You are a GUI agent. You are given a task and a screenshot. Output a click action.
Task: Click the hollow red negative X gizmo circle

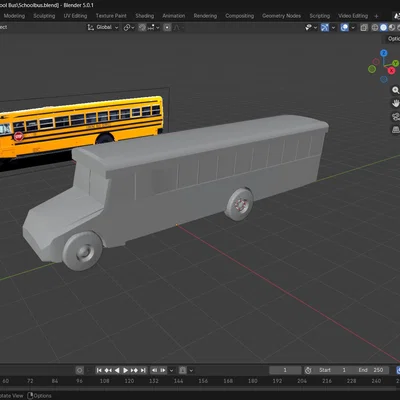[x=376, y=62]
